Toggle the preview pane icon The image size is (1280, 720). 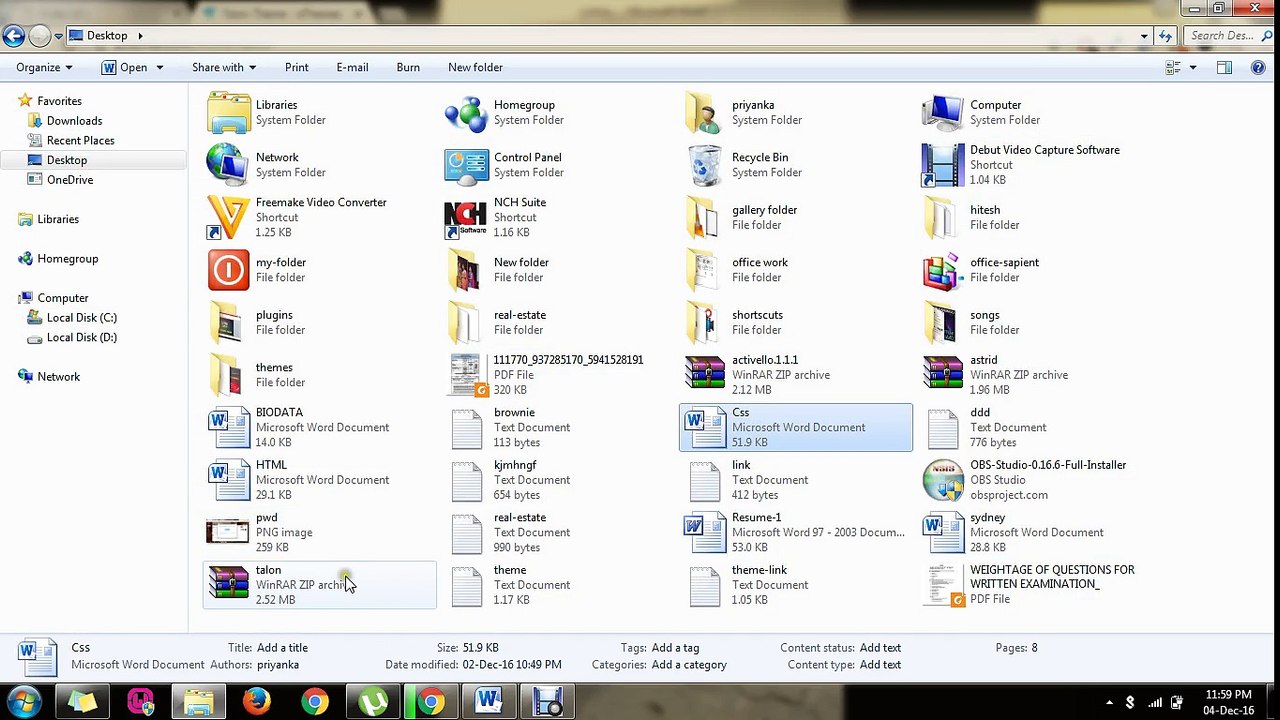[1224, 67]
